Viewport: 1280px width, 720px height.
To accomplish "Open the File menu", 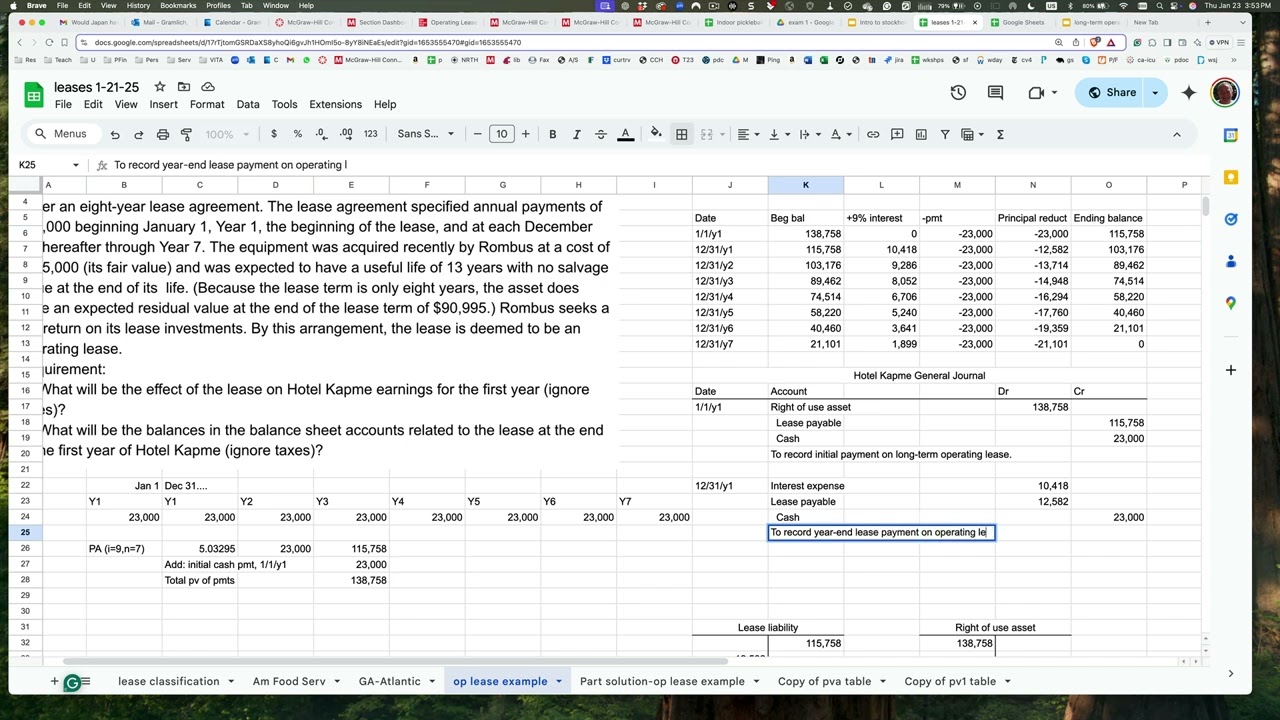I will pyautogui.click(x=63, y=104).
